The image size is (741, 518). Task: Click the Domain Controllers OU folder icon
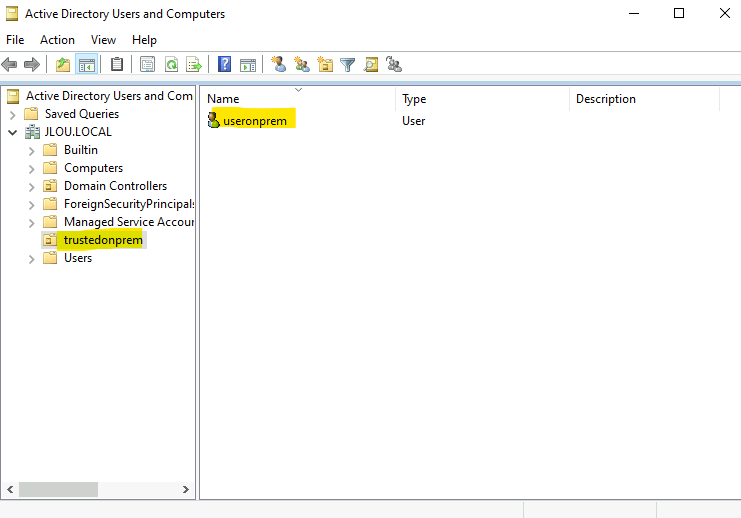pos(50,186)
